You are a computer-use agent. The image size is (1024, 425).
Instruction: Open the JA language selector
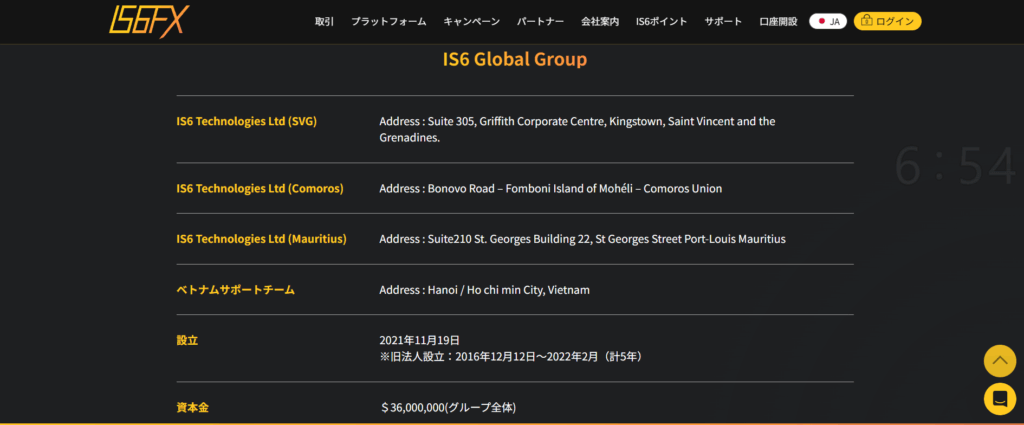click(x=828, y=22)
